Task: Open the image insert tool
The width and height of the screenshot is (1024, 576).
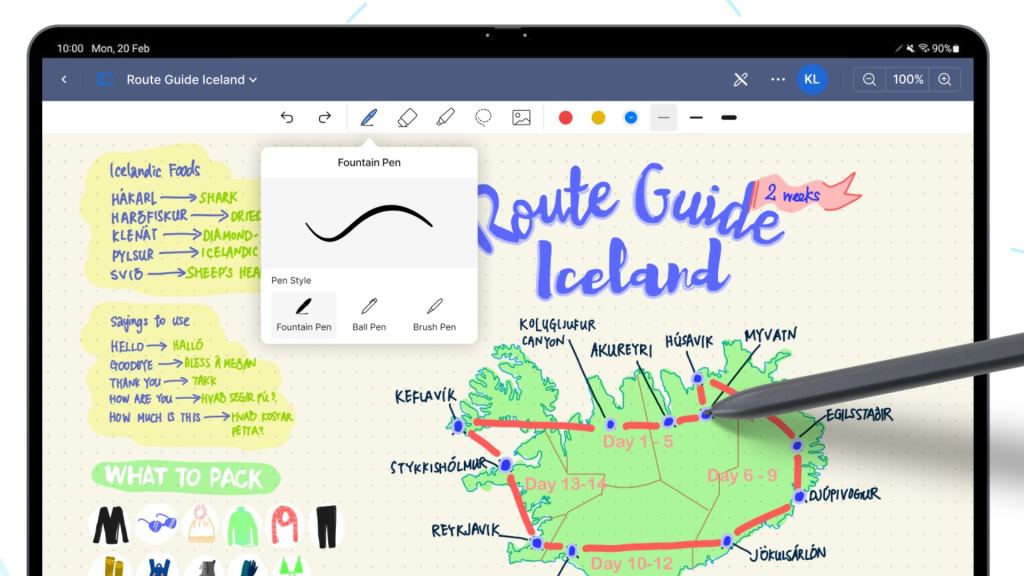Action: click(x=521, y=118)
